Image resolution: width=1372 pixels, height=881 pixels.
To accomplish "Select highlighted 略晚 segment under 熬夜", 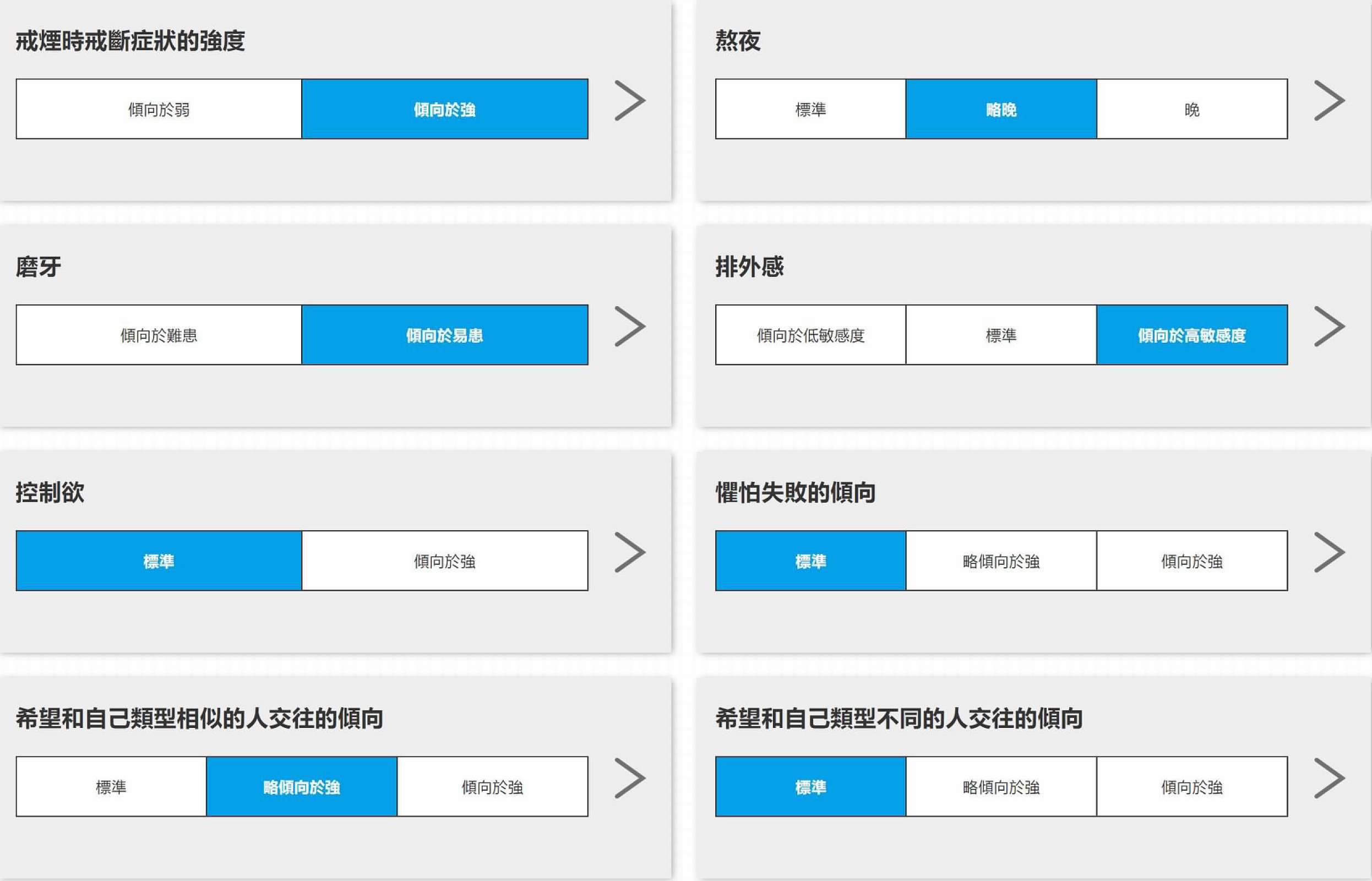I will click(1001, 109).
